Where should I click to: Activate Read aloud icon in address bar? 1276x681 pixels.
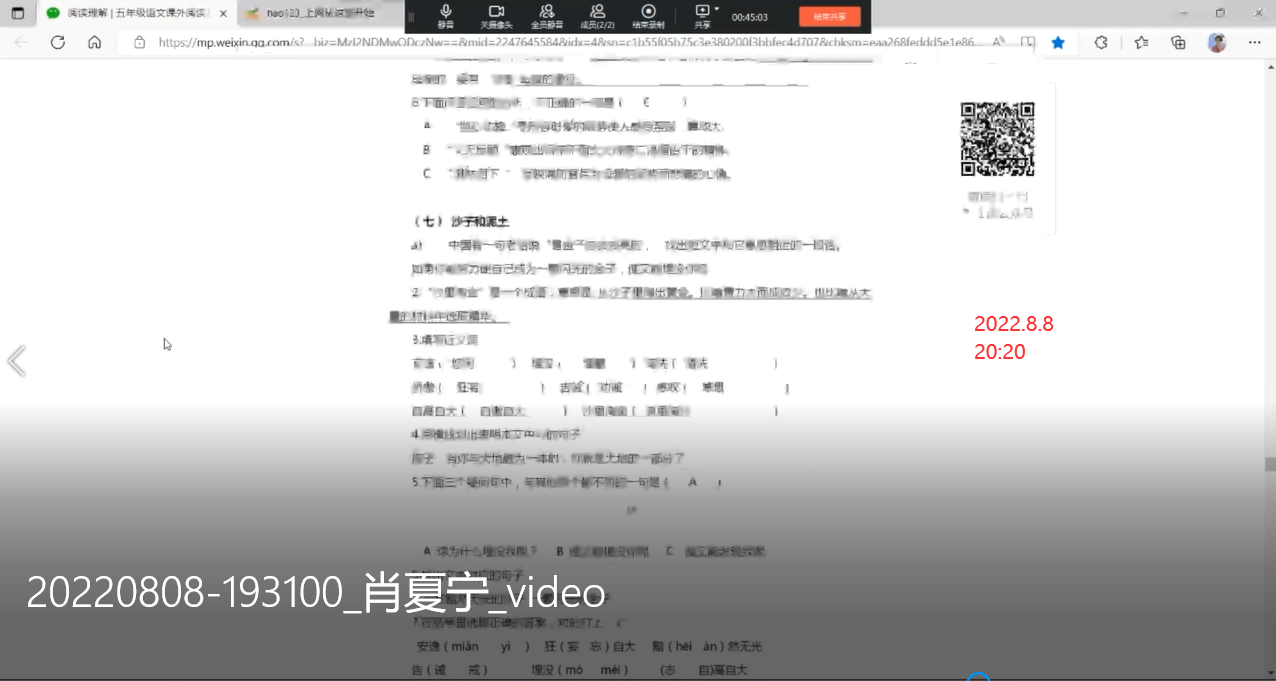(998, 42)
